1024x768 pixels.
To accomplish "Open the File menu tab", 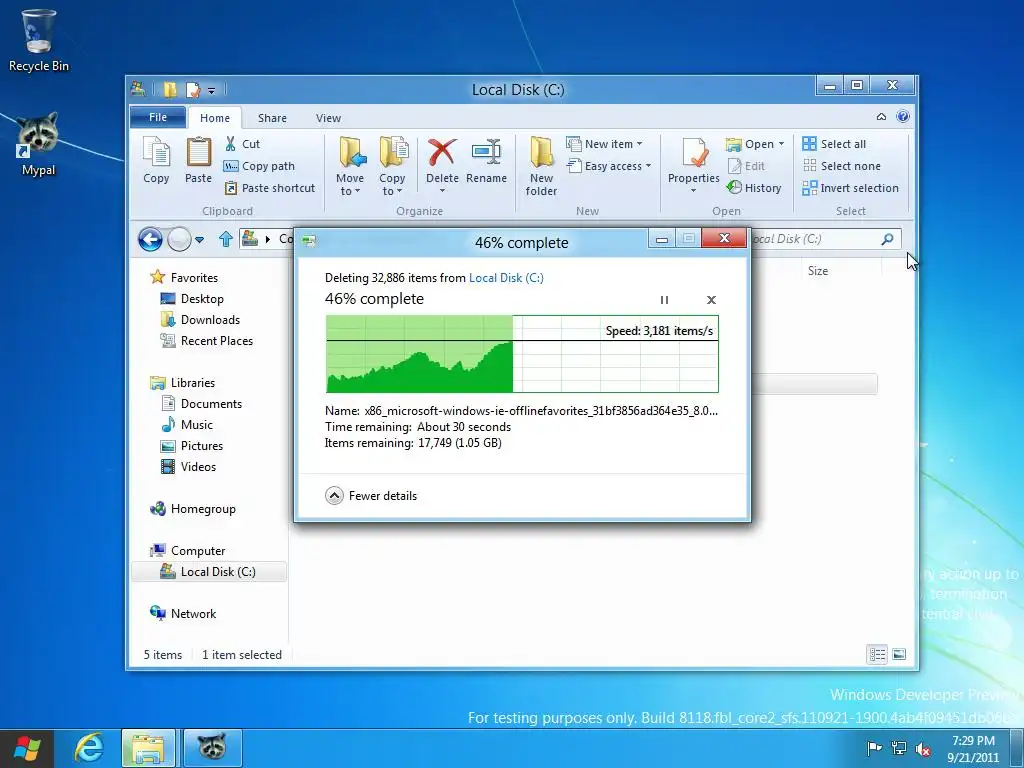I will pyautogui.click(x=158, y=117).
